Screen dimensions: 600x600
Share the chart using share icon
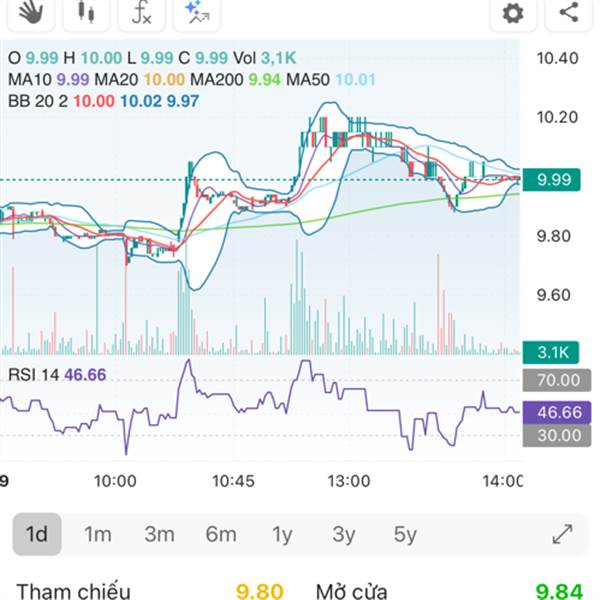569,13
